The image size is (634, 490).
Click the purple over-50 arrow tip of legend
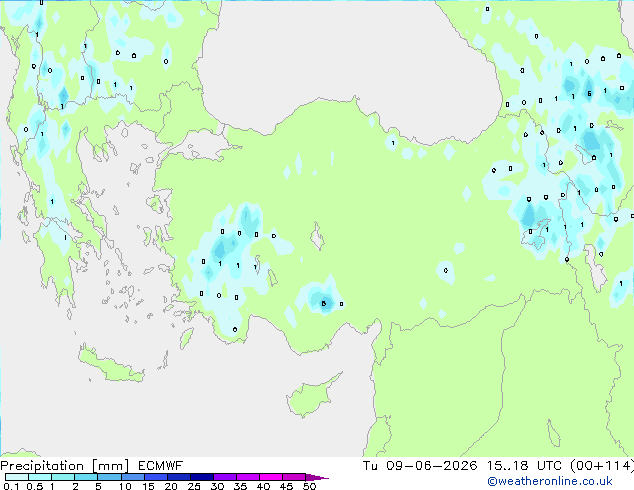(x=317, y=477)
